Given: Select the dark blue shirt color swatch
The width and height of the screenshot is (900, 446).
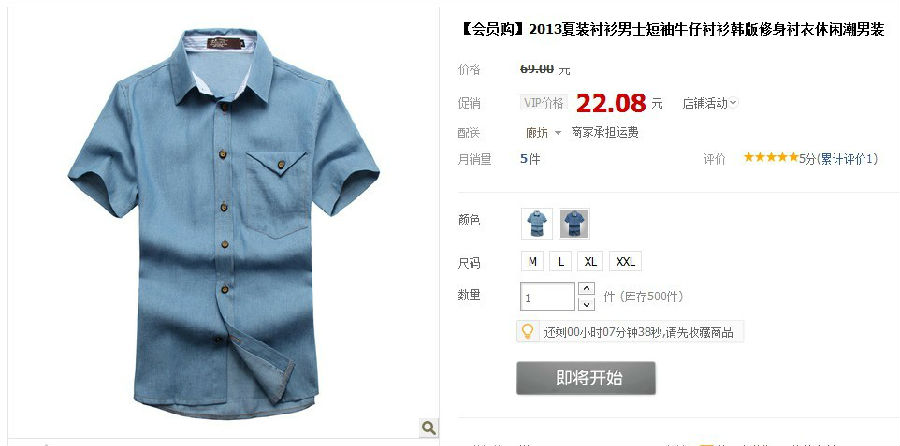Looking at the screenshot, I should click(575, 224).
